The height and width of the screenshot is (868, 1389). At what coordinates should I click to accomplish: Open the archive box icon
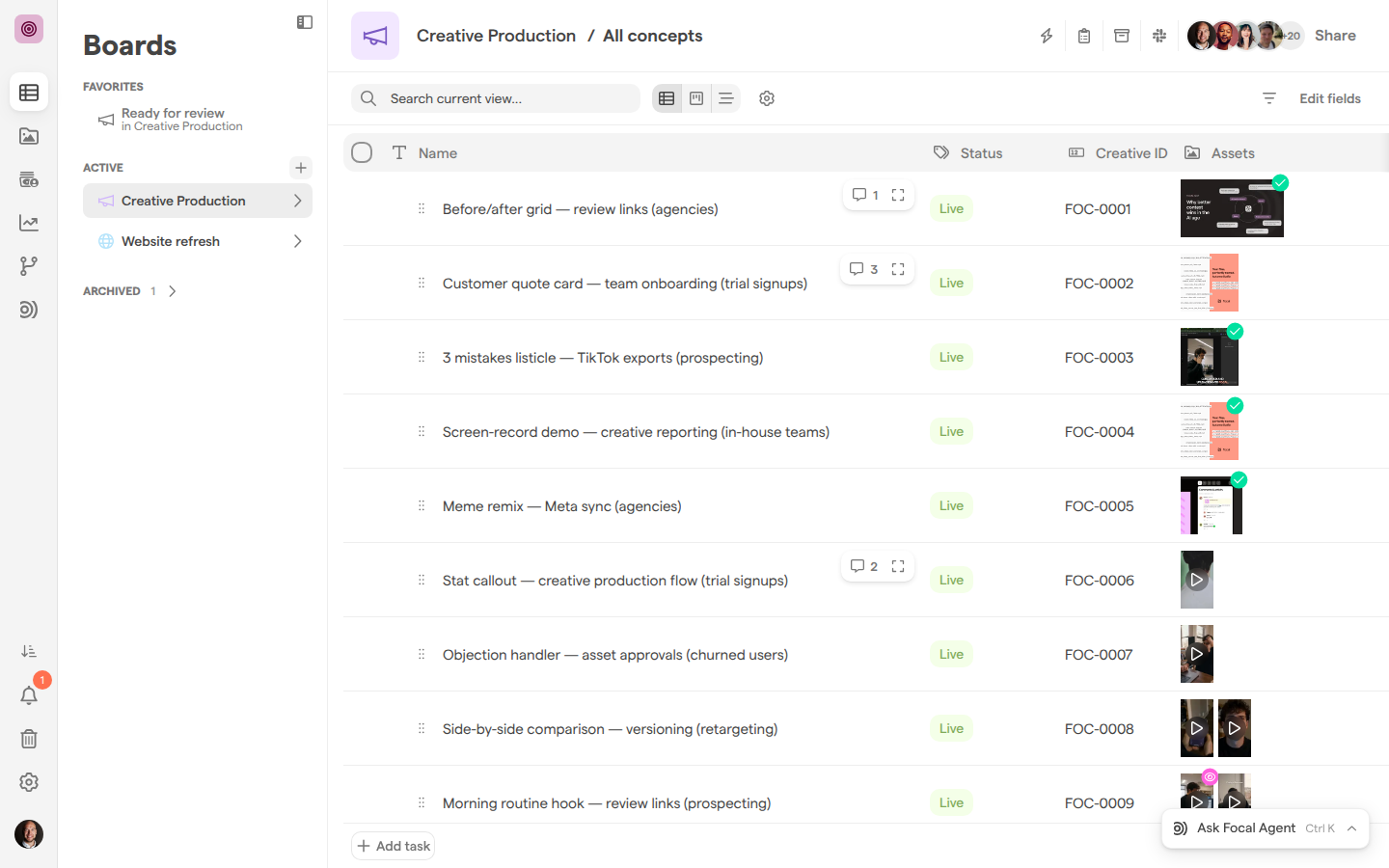[1122, 36]
